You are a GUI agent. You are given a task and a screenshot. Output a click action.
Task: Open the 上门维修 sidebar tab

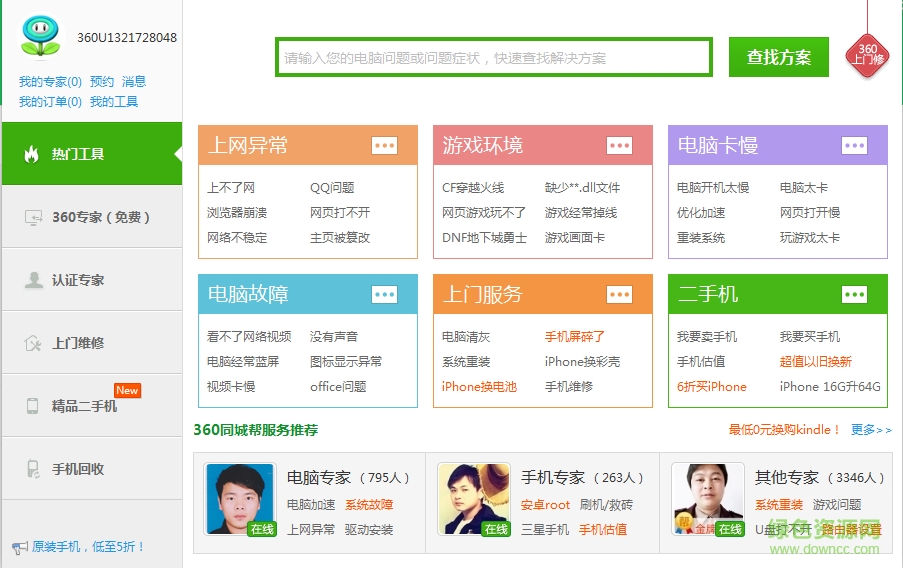pos(92,343)
